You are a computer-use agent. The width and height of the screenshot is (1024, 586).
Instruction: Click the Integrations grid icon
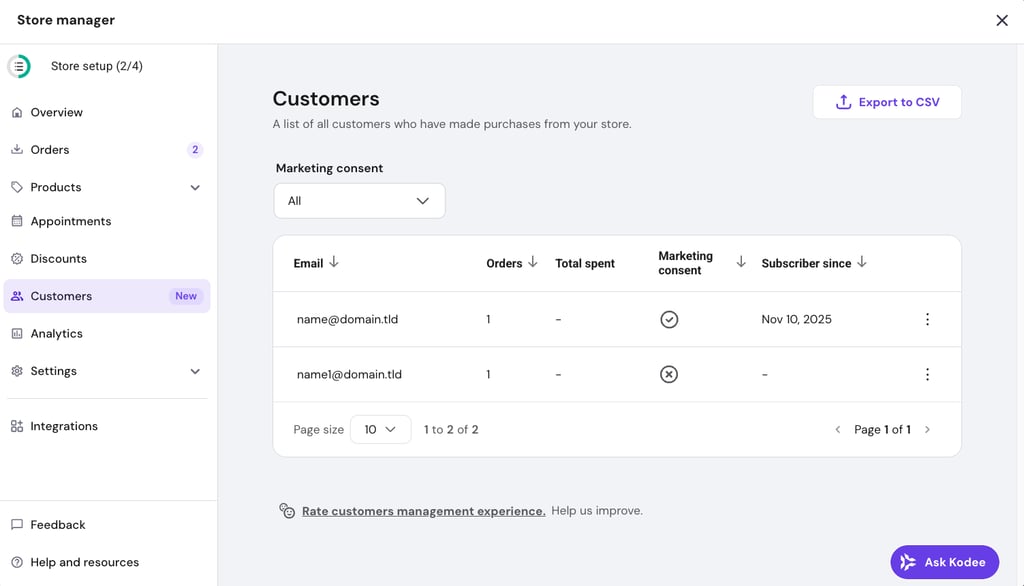pyautogui.click(x=17, y=426)
